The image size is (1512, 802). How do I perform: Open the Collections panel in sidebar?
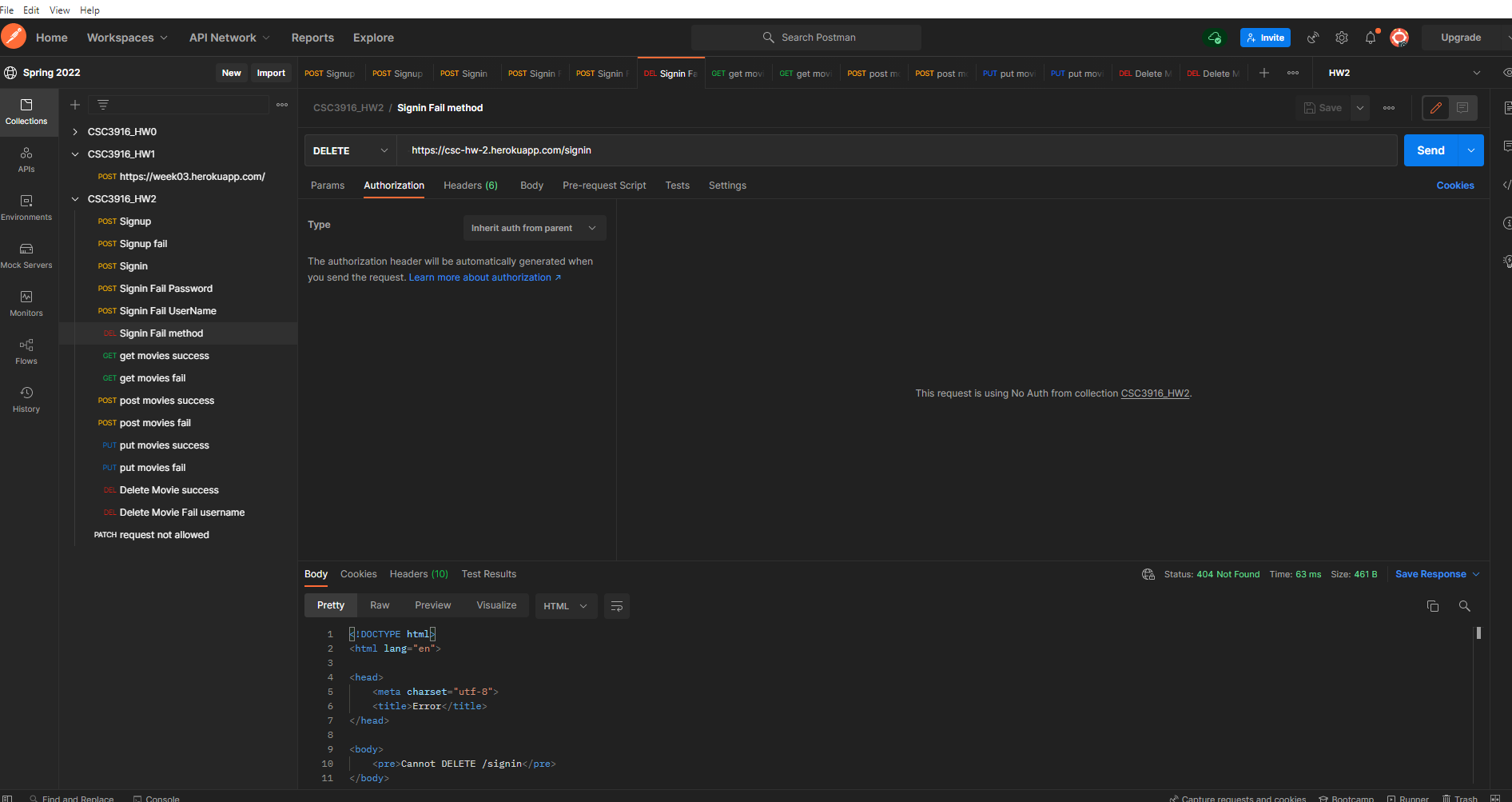pyautogui.click(x=27, y=112)
